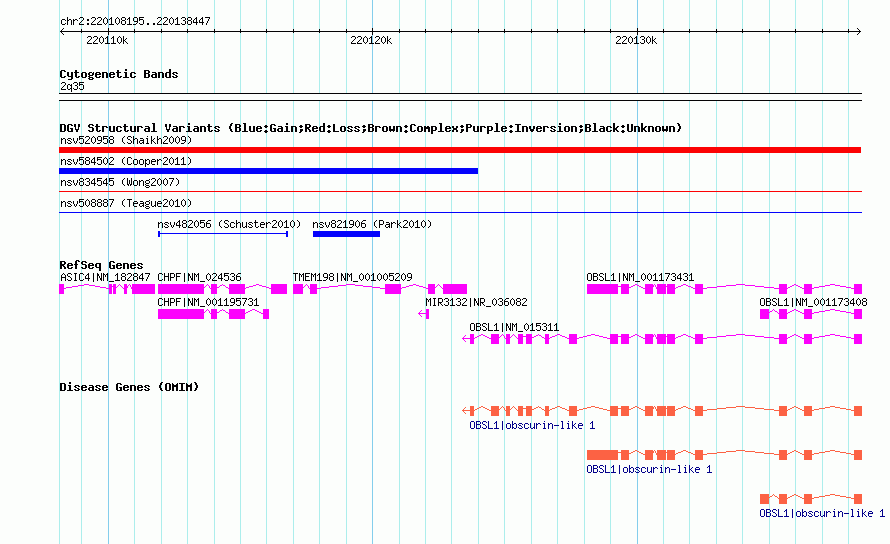
Task: Click the chr2:220108195..220138447 coordinates text
Action: [x=135, y=21]
